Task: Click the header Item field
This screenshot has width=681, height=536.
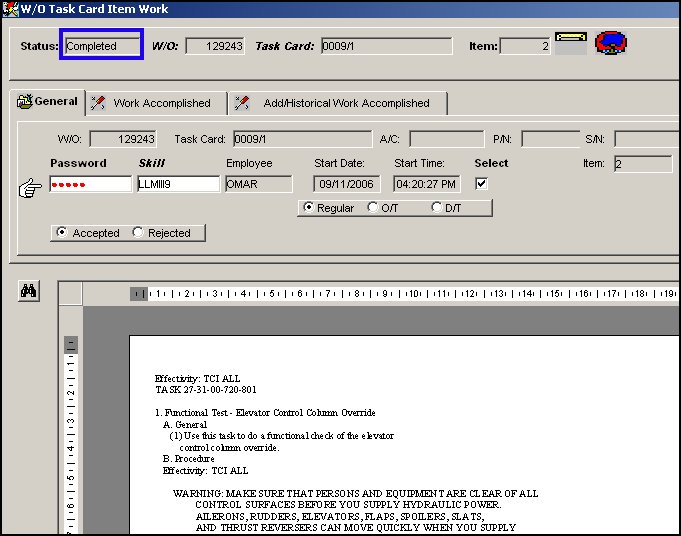Action: [x=525, y=46]
